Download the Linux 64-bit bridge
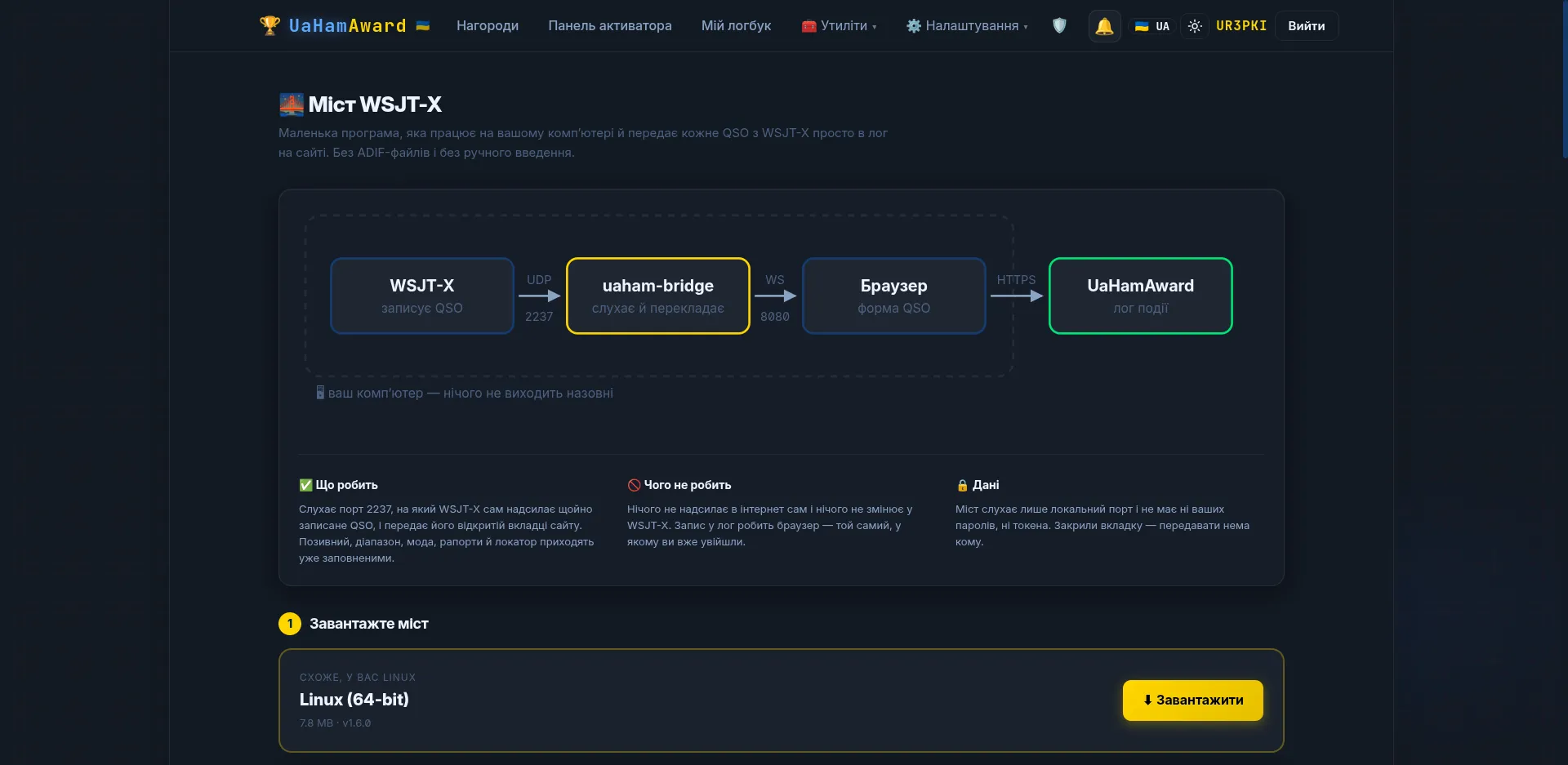The image size is (1568, 765). click(x=1193, y=701)
